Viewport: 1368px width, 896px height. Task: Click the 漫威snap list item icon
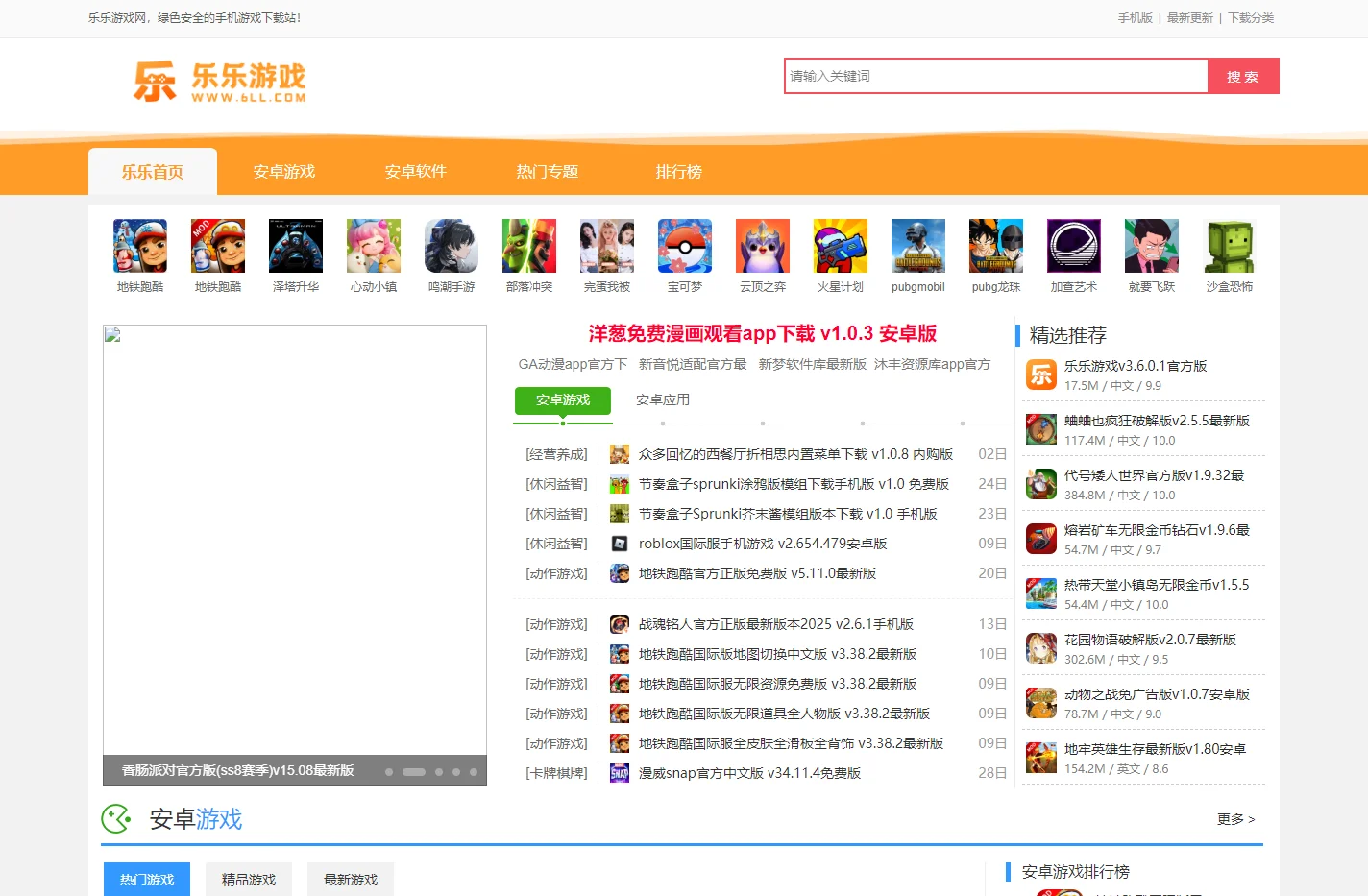620,773
